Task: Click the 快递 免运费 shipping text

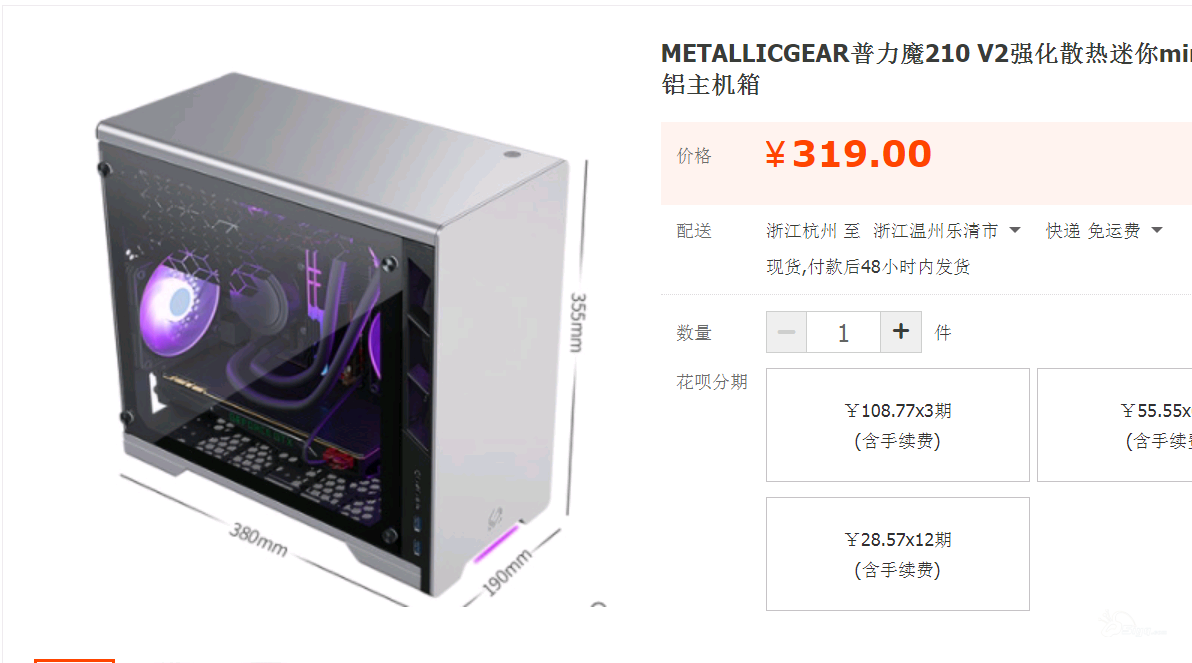Action: pos(1093,231)
